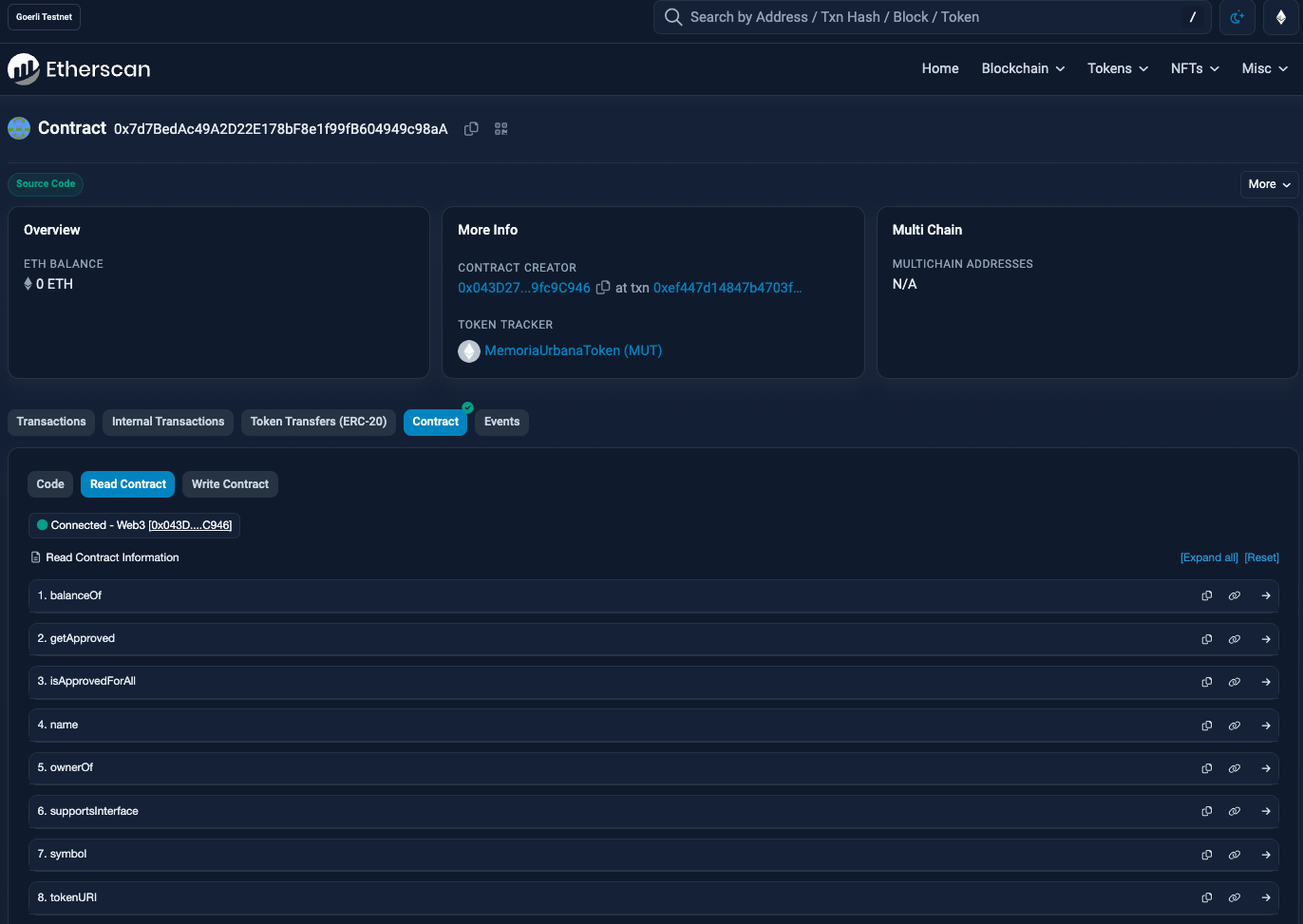Click the search magnifier icon
The image size is (1303, 924).
pos(673,17)
